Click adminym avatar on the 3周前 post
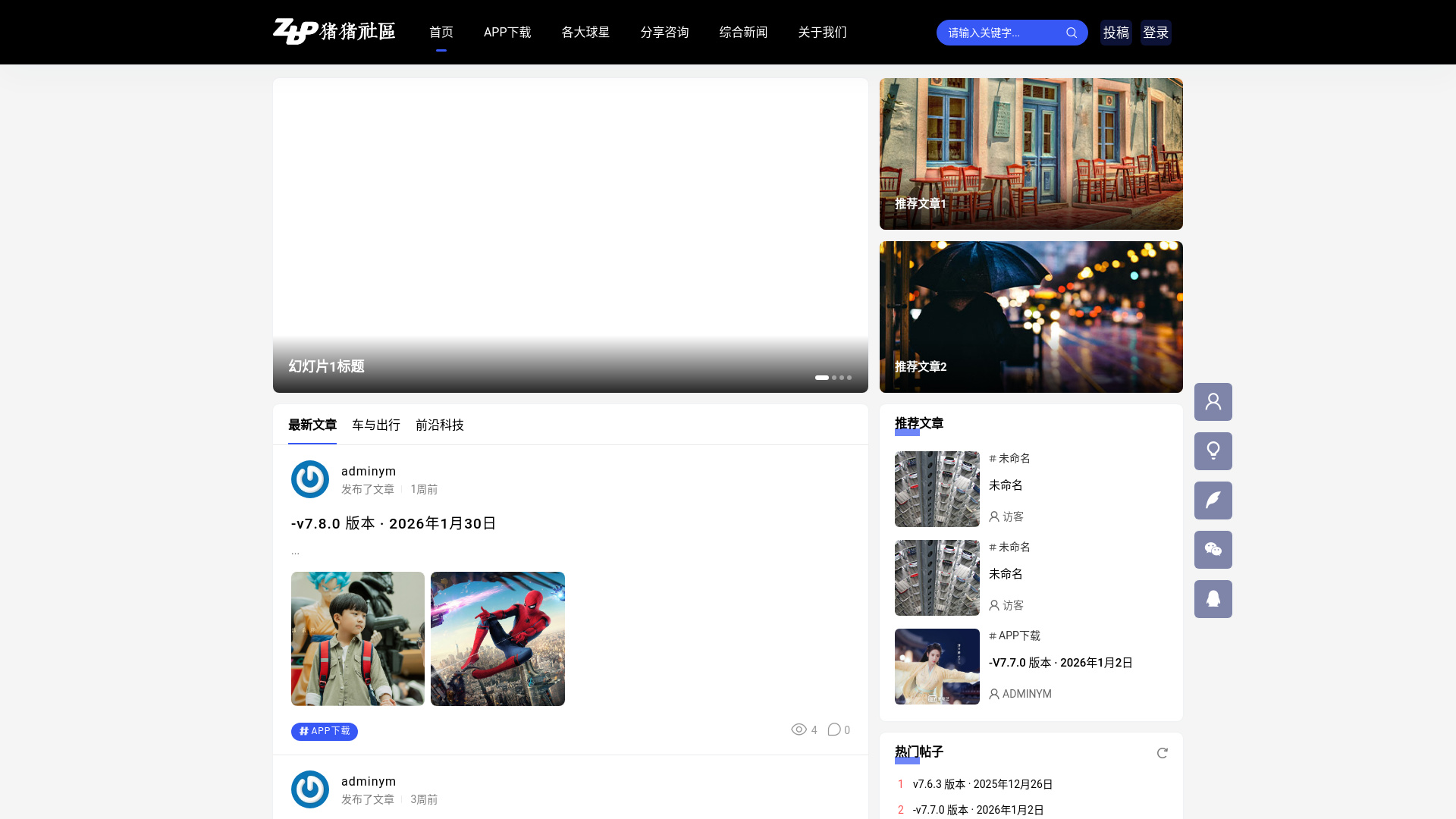1456x819 pixels. click(310, 789)
